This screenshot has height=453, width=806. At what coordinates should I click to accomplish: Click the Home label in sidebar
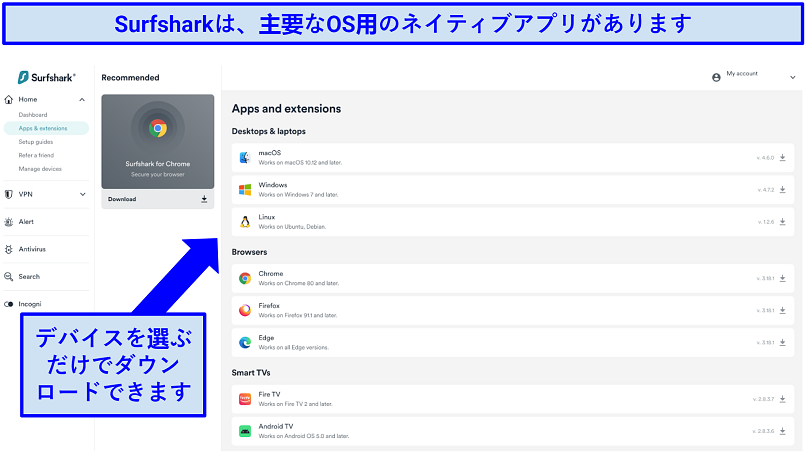coord(28,100)
